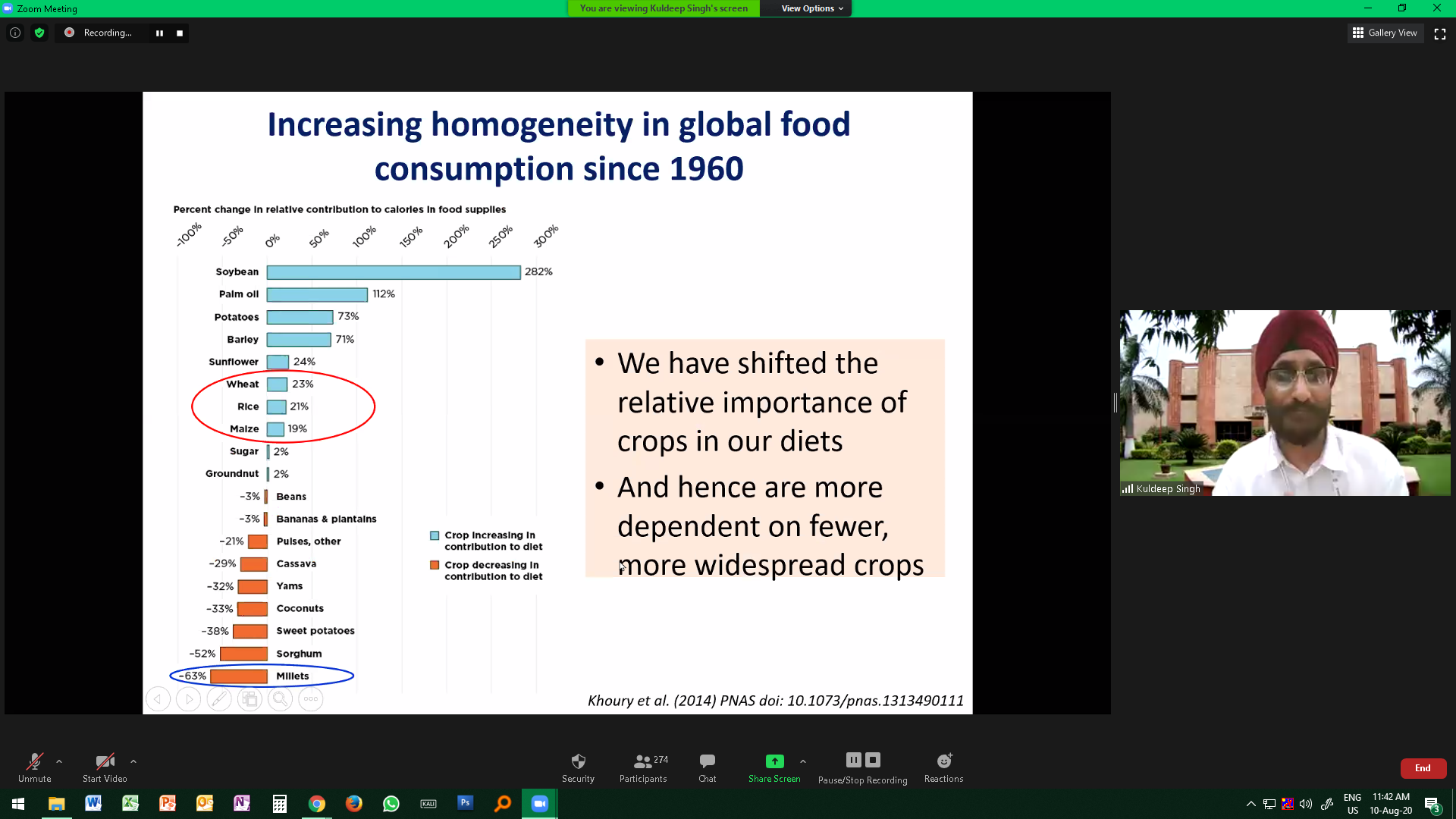
Task: Click the meeting information icon
Action: [15, 33]
